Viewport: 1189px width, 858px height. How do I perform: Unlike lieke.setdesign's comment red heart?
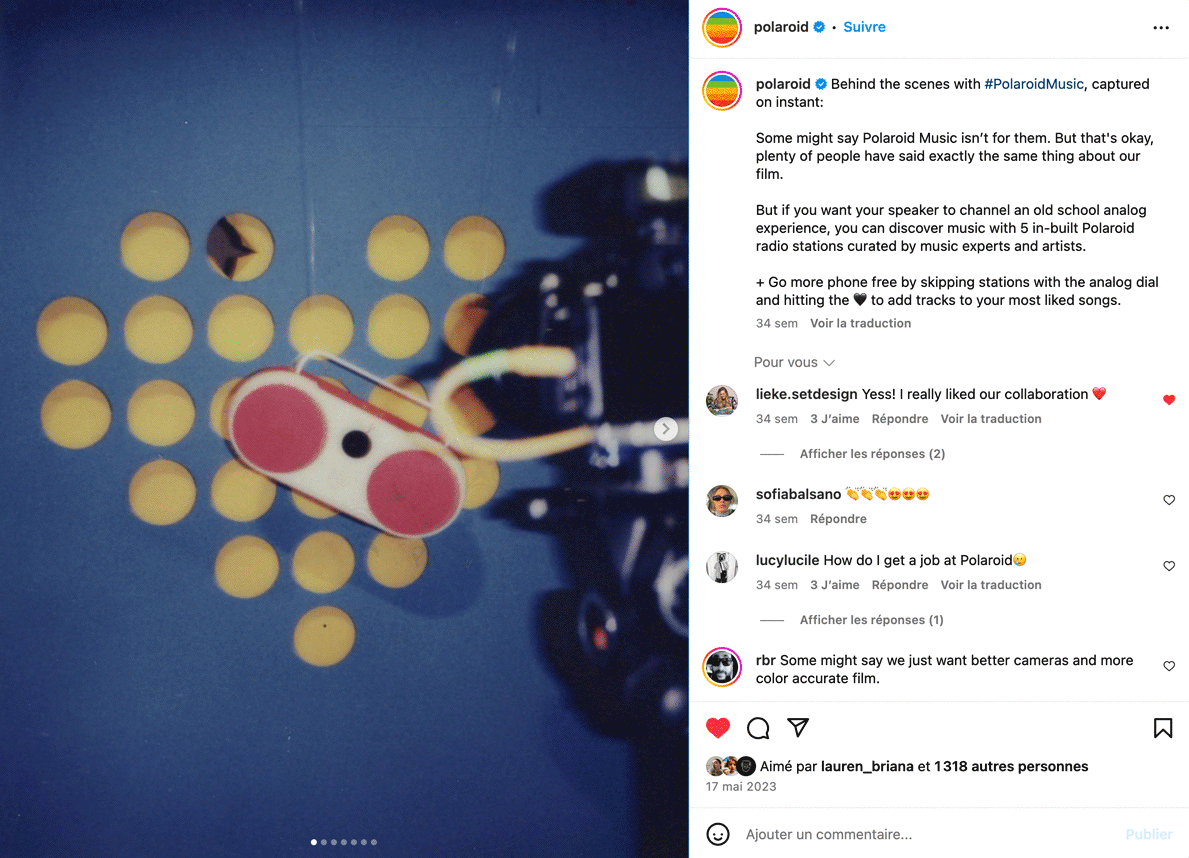[x=1169, y=400]
